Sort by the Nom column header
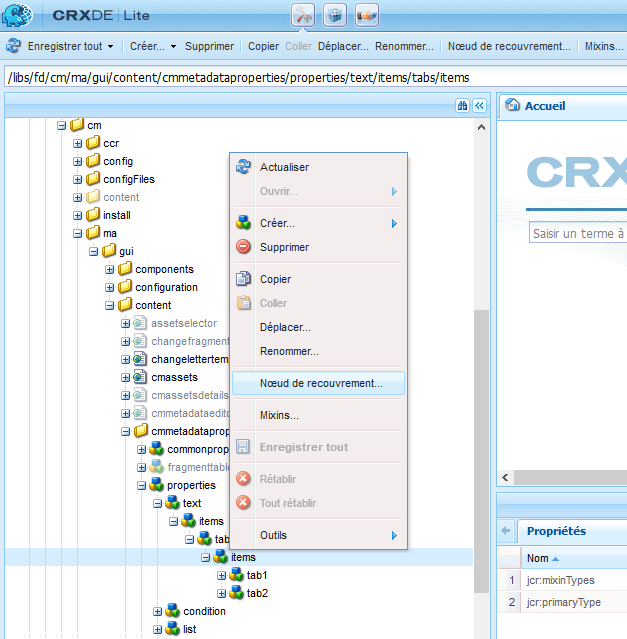 [x=574, y=558]
